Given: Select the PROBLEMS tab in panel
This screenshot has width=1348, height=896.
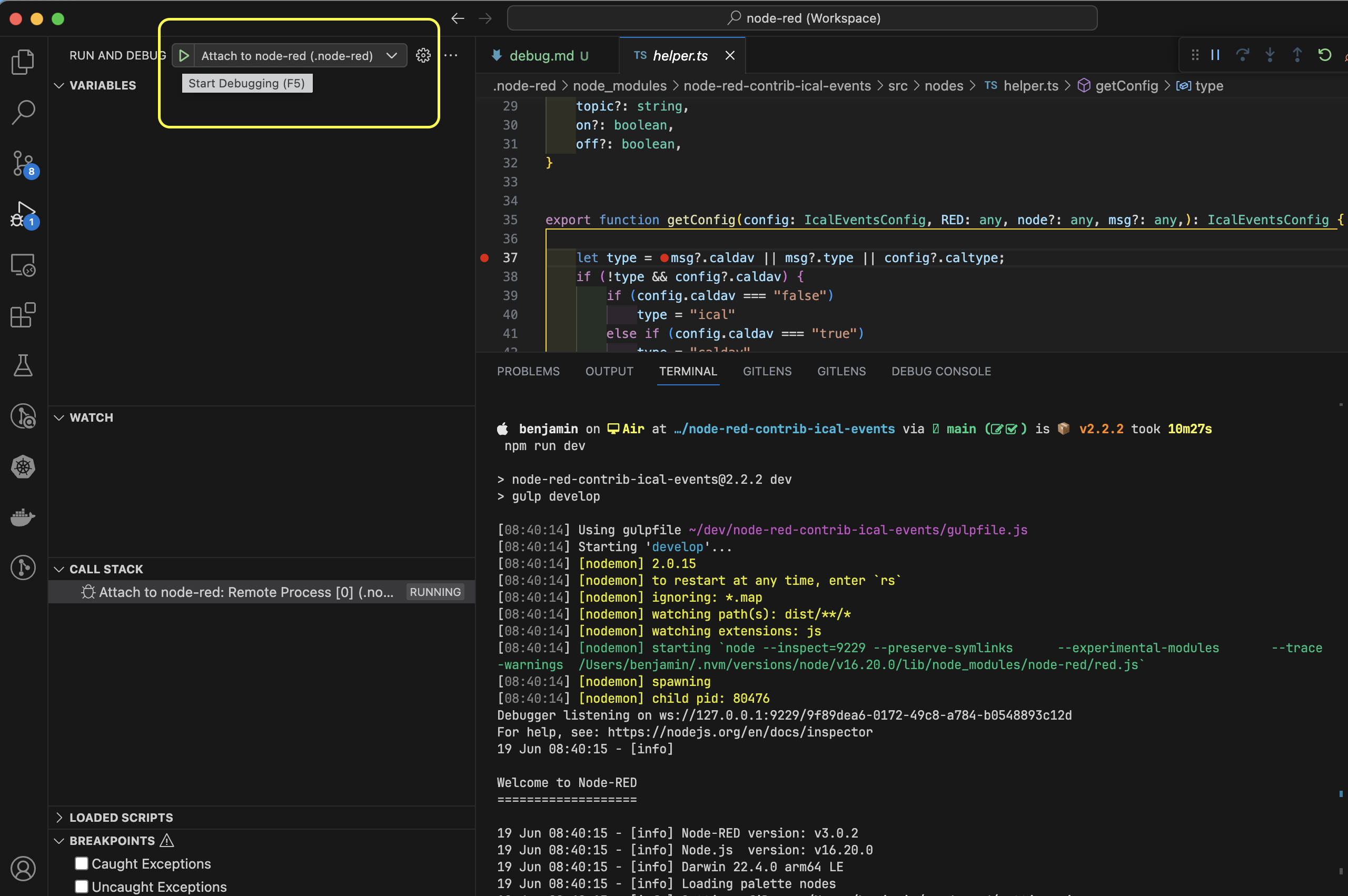Looking at the screenshot, I should (528, 370).
